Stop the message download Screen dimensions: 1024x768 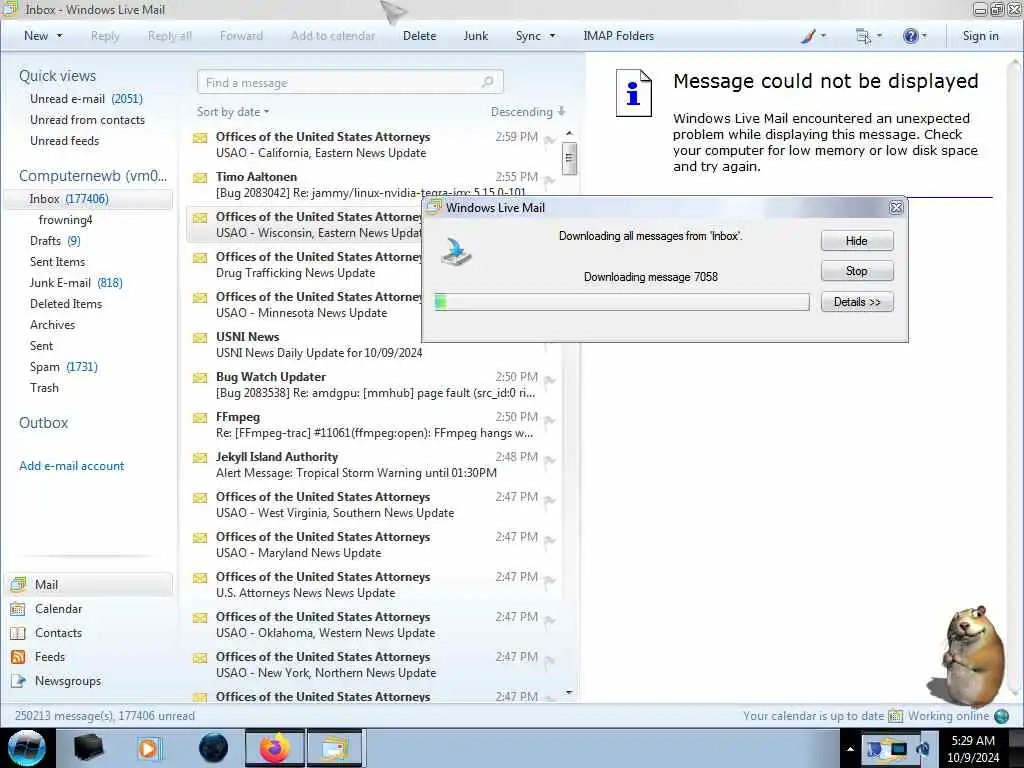pos(857,271)
